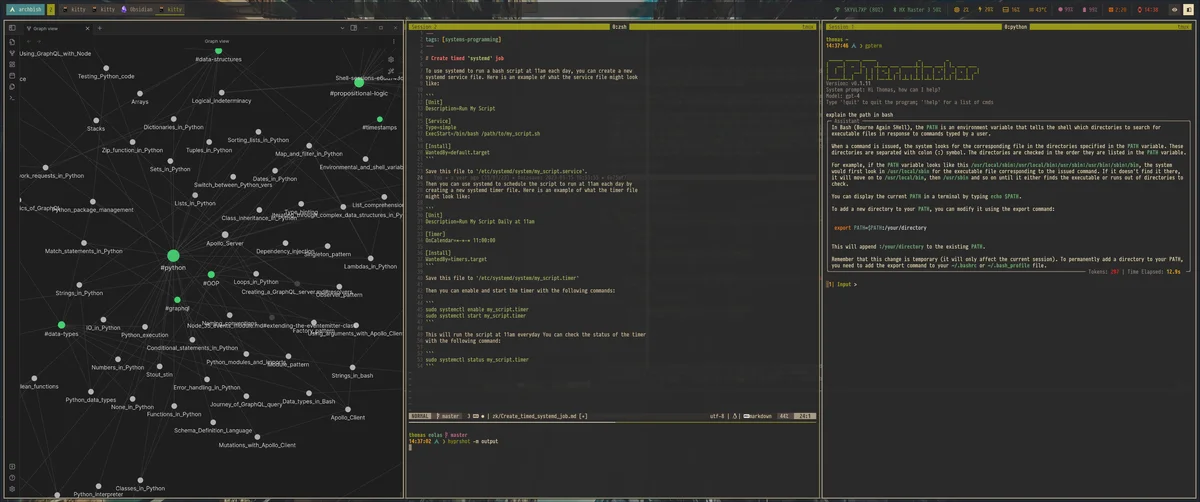This screenshot has height=502, width=1200.
Task: Open the Obsidian help icon at the sidebar bottom
Action: (x=12, y=477)
